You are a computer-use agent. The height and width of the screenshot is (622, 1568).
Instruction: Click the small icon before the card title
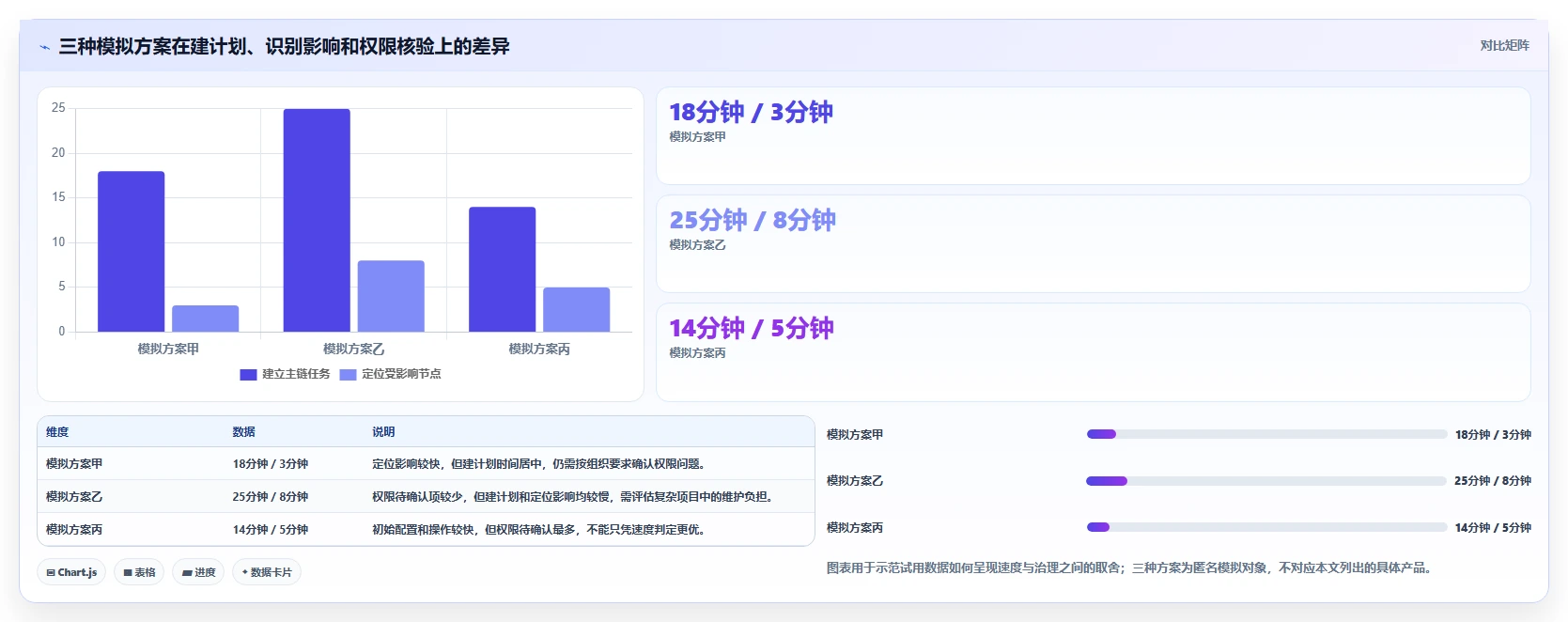(x=44, y=47)
